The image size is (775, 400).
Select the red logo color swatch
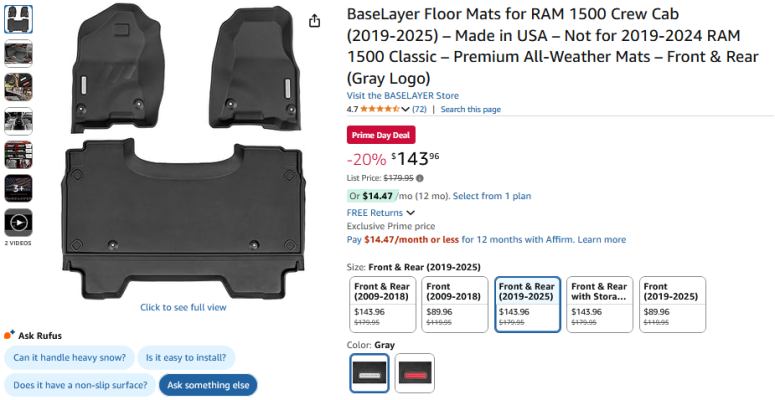pyautogui.click(x=415, y=373)
